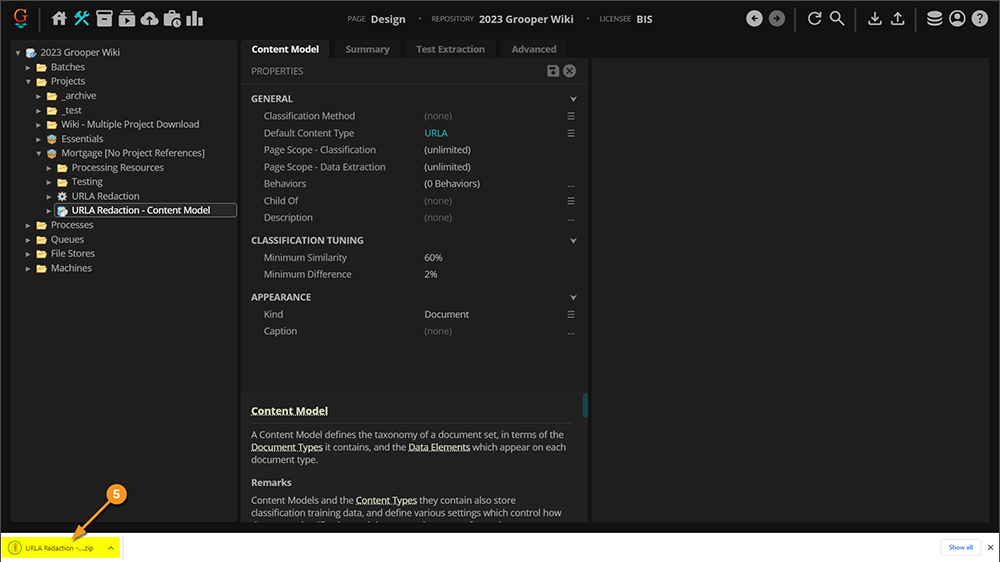
Task: Click the upload icon in the top bar
Action: click(x=898, y=18)
